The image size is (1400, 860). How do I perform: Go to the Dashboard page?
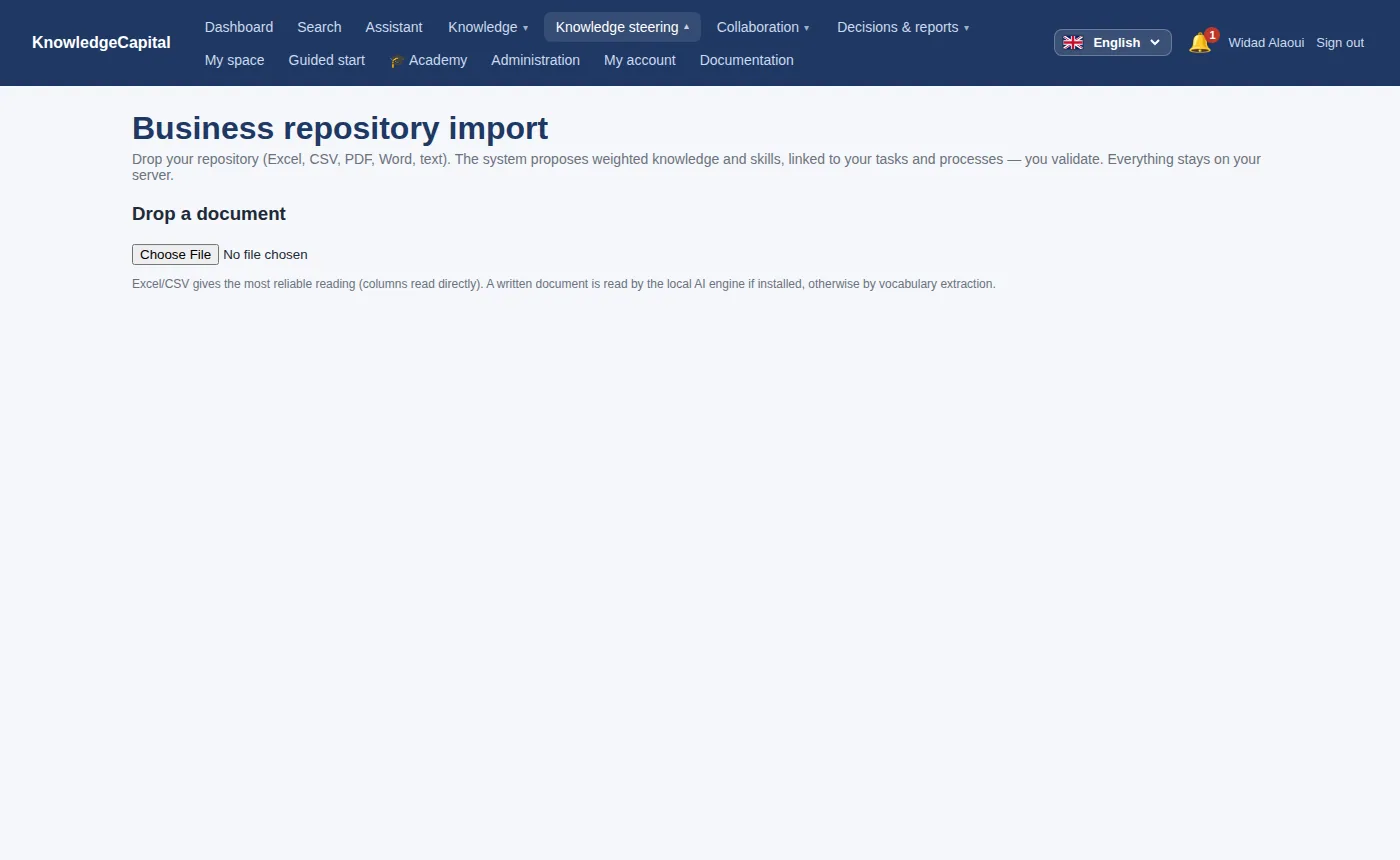[x=239, y=27]
